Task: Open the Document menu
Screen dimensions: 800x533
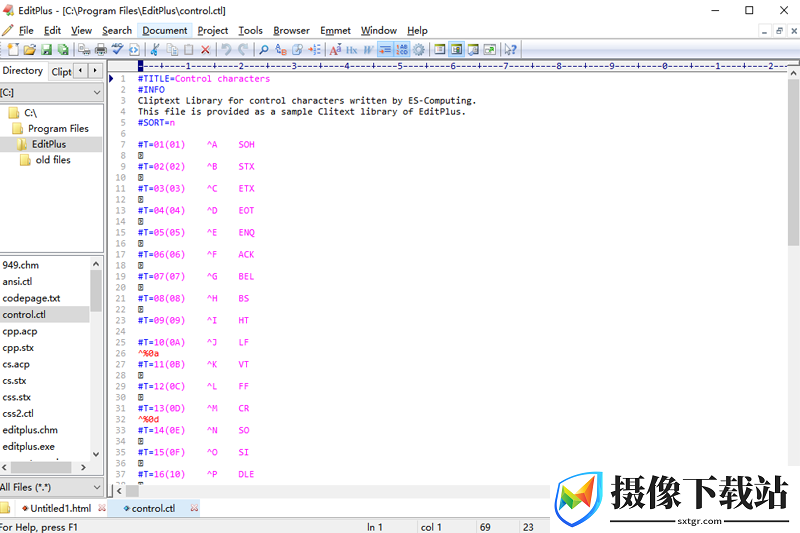Action: tap(165, 31)
